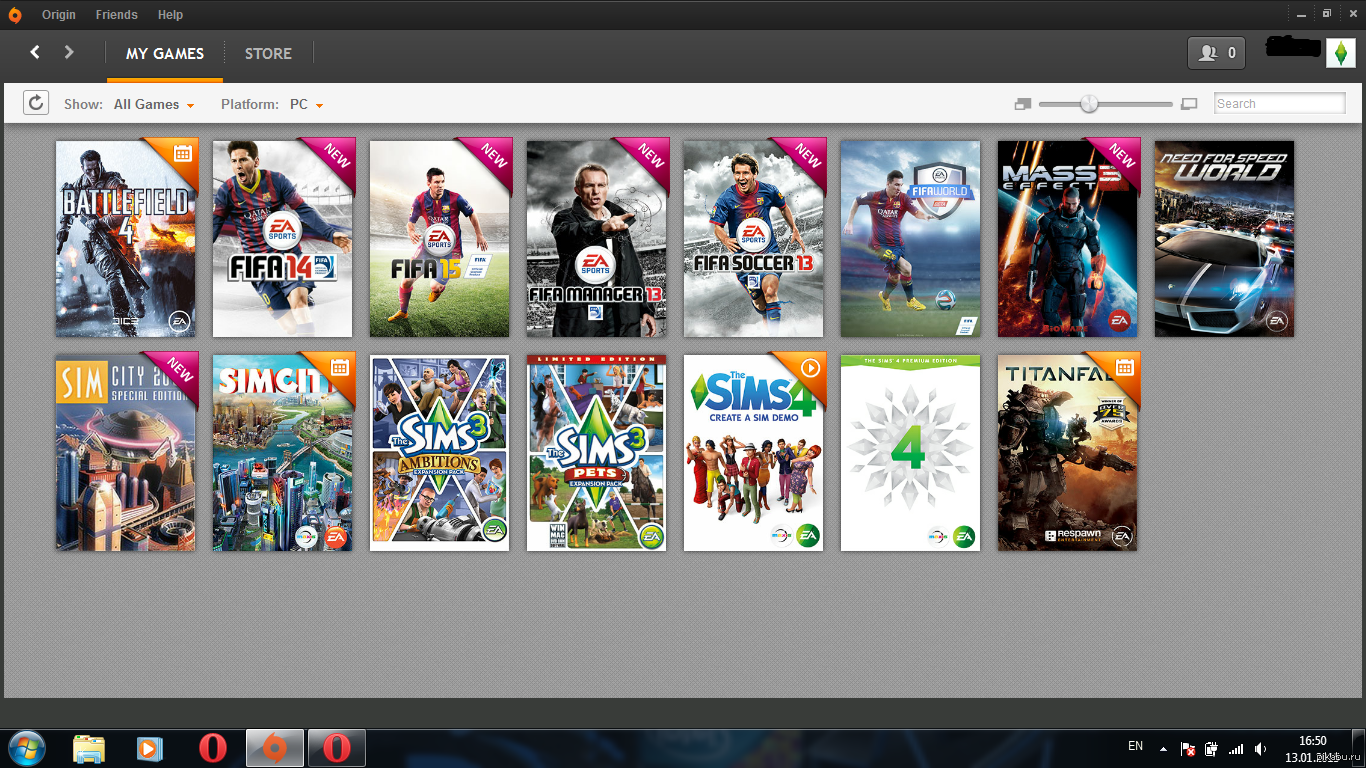Show hidden system tray icons
This screenshot has height=768, width=1366.
pyautogui.click(x=1163, y=748)
